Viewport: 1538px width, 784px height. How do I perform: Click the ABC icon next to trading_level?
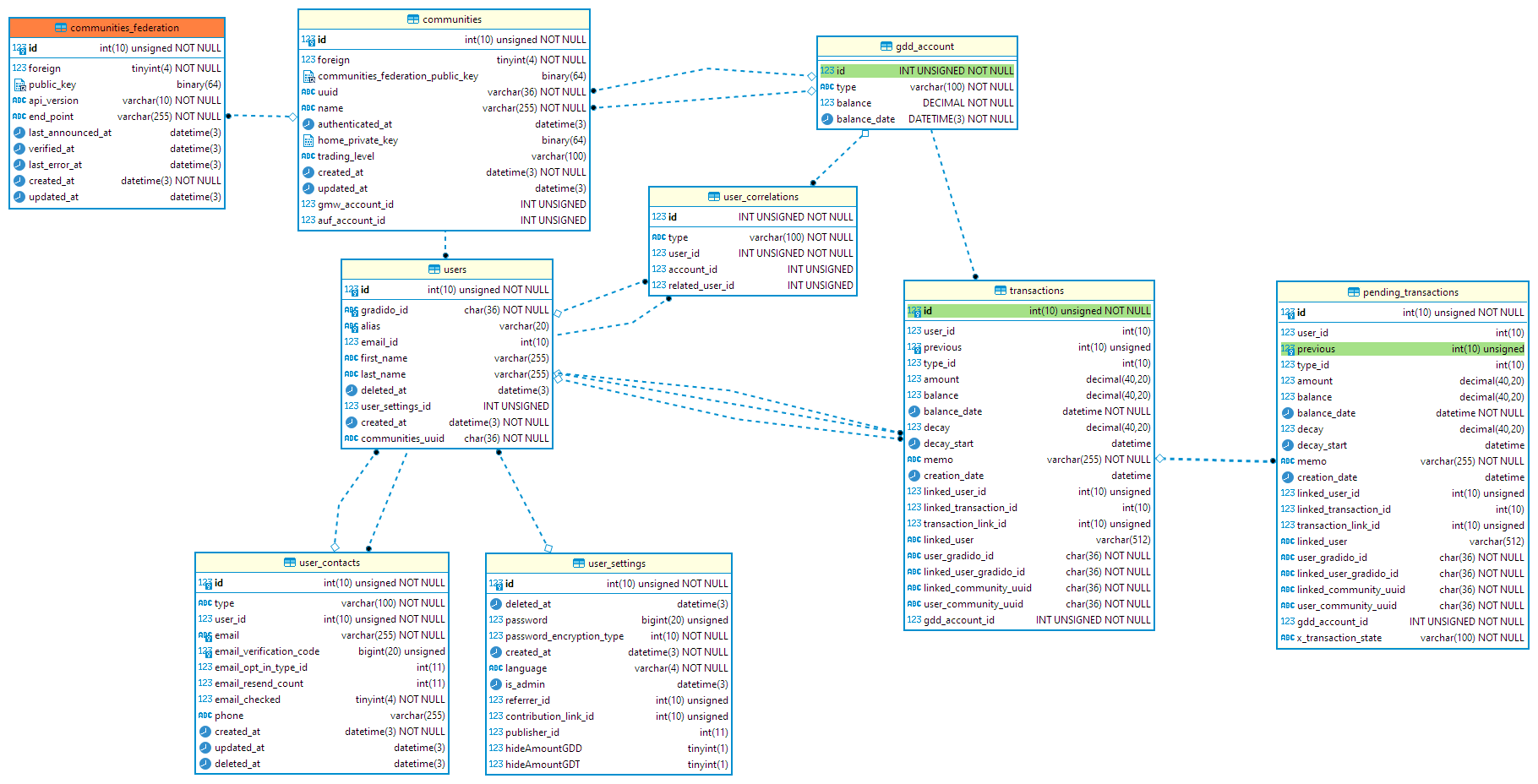[308, 156]
